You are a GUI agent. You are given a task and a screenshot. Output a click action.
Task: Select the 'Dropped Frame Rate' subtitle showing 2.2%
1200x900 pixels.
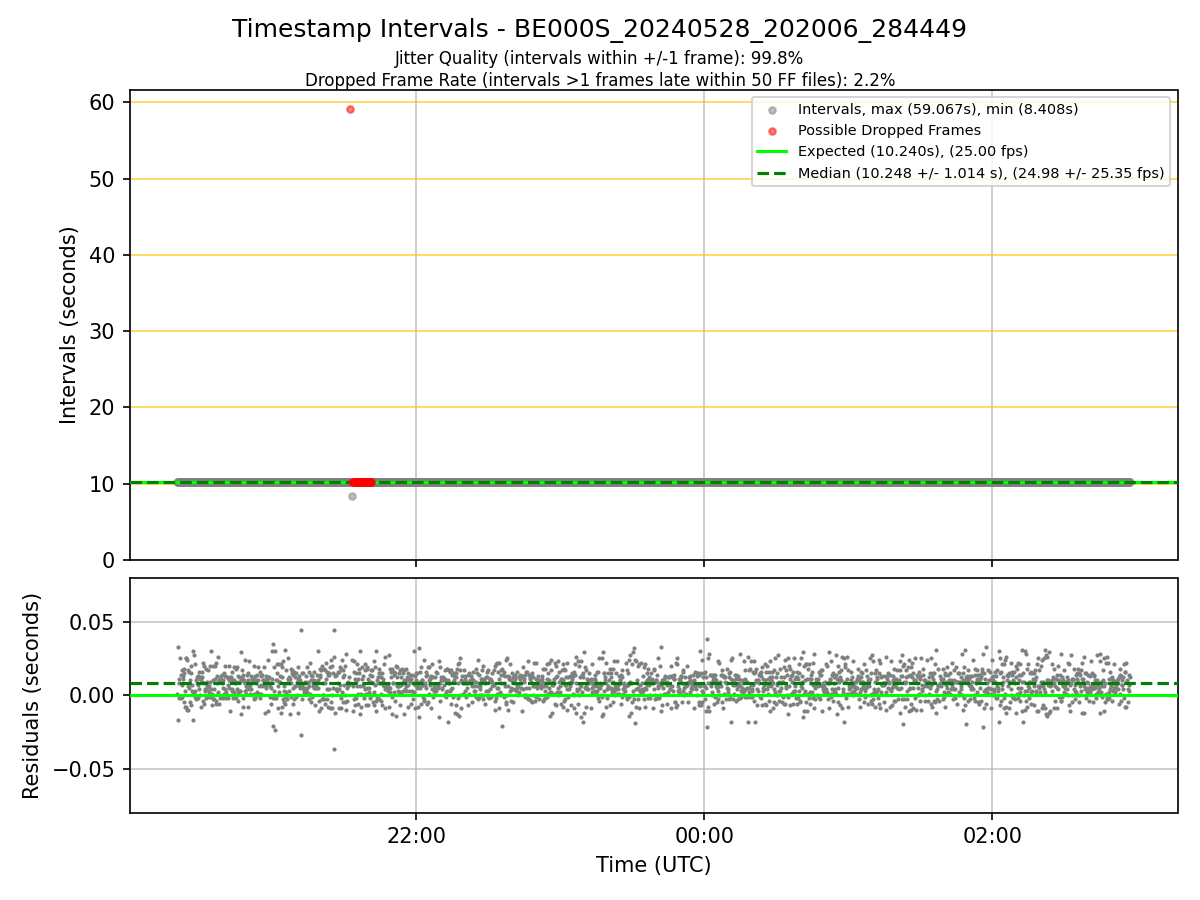599,80
